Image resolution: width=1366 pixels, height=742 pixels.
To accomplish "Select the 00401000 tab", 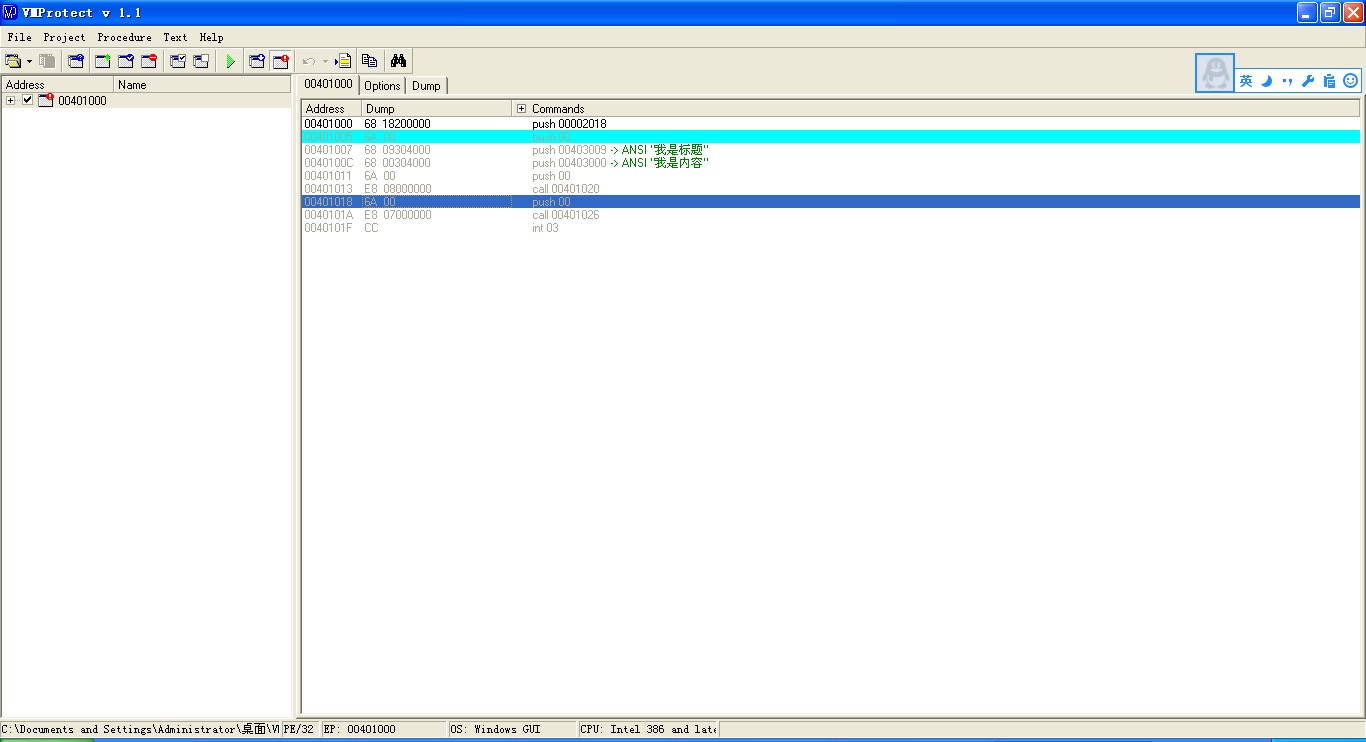I will (x=328, y=84).
